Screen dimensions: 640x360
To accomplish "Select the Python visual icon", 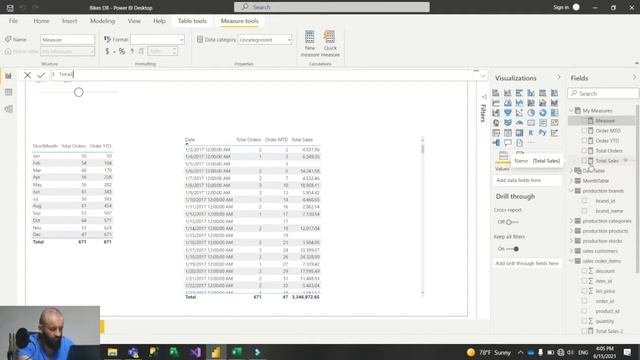I will pos(542,133).
